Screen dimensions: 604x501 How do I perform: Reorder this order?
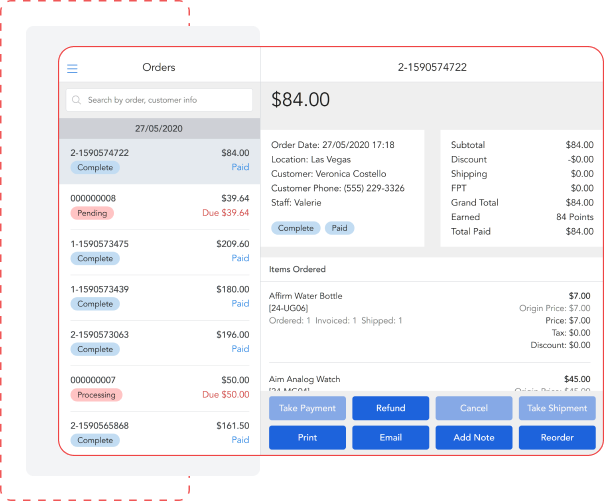tap(557, 437)
